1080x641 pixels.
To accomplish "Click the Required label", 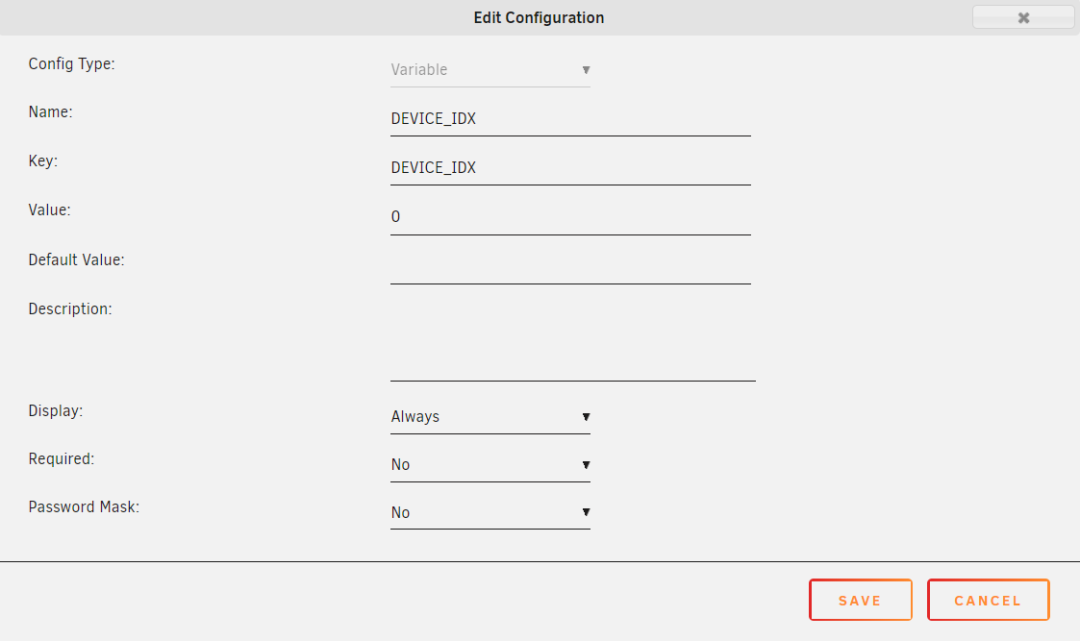I will click(x=61, y=459).
